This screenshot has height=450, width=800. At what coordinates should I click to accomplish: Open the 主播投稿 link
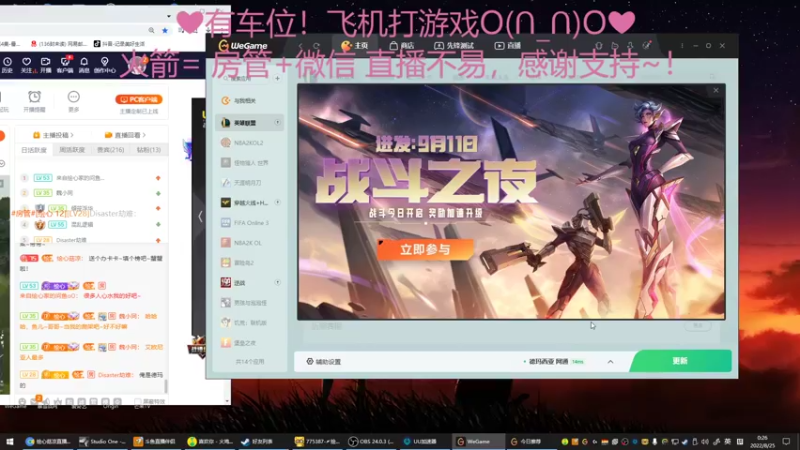[54, 135]
